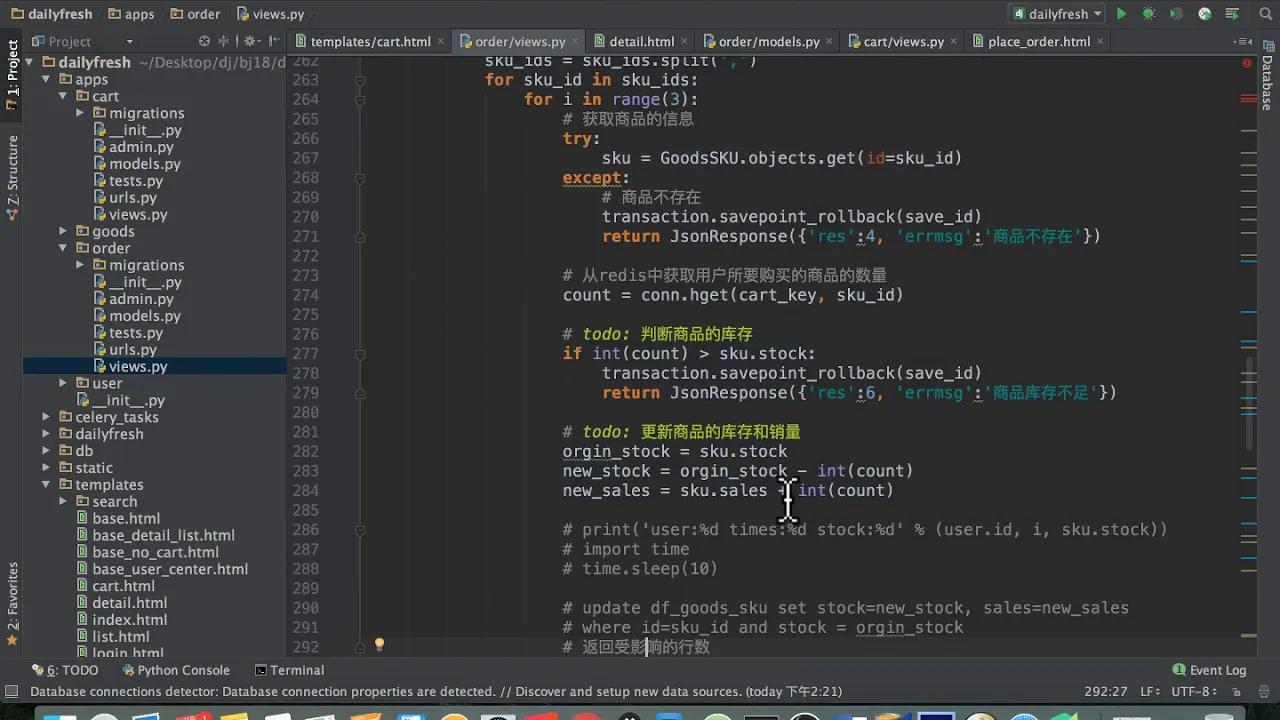The height and width of the screenshot is (720, 1280).
Task: Close the order/views.py tab
Action: tap(575, 41)
